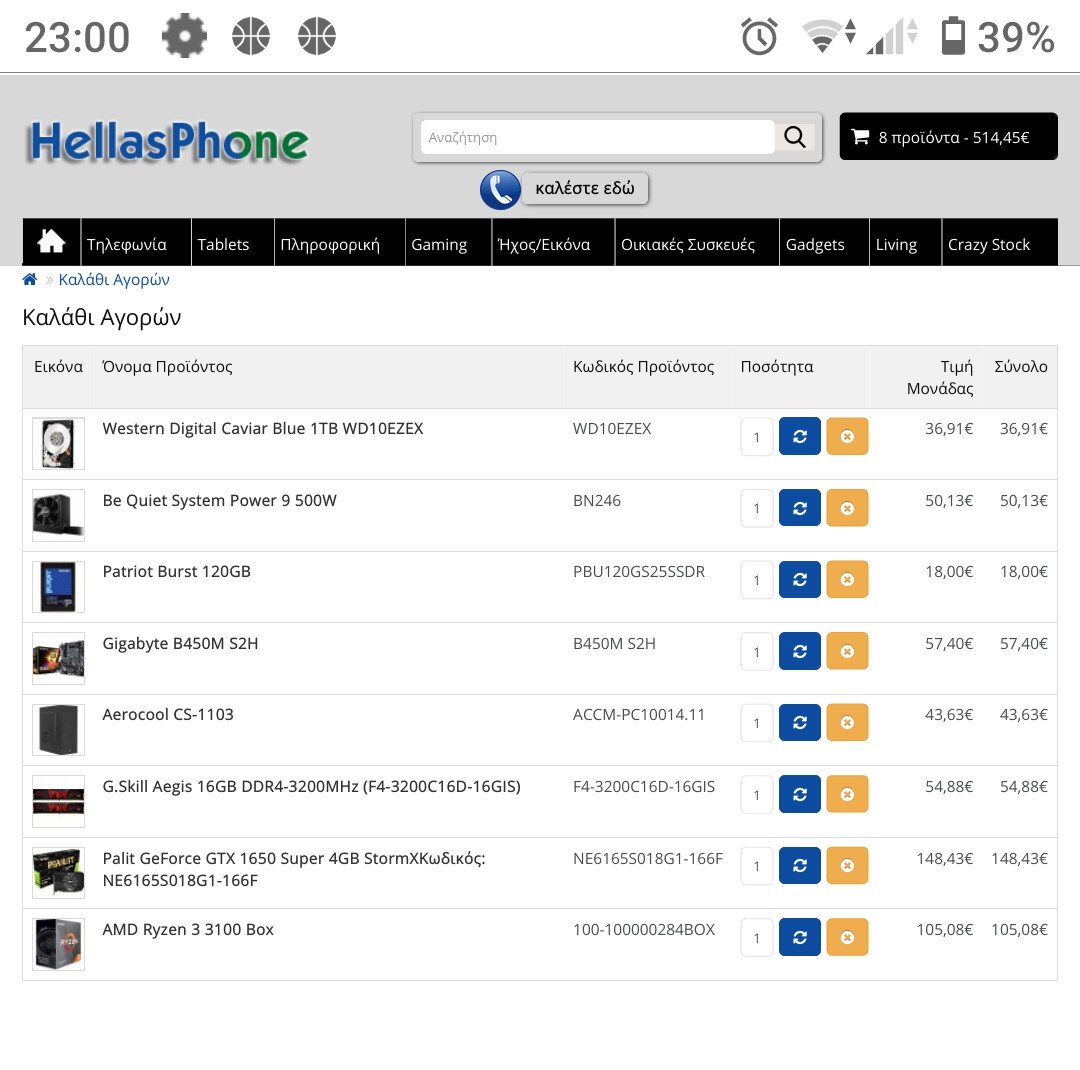The image size is (1080, 1070).
Task: Update quantity for Western Digital Caviar Blue
Action: pyautogui.click(x=800, y=436)
